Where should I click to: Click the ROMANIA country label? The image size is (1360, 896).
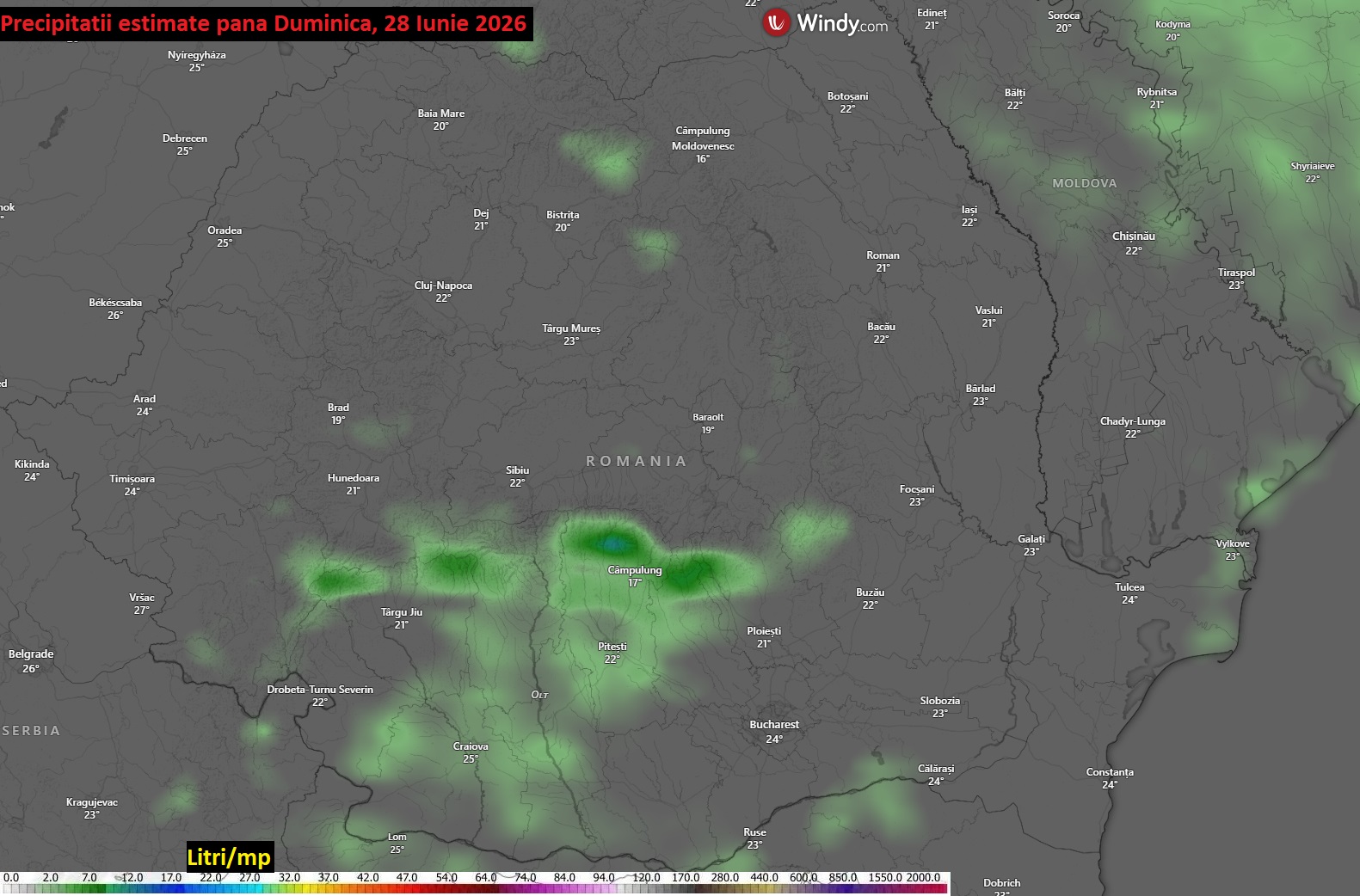(x=637, y=461)
